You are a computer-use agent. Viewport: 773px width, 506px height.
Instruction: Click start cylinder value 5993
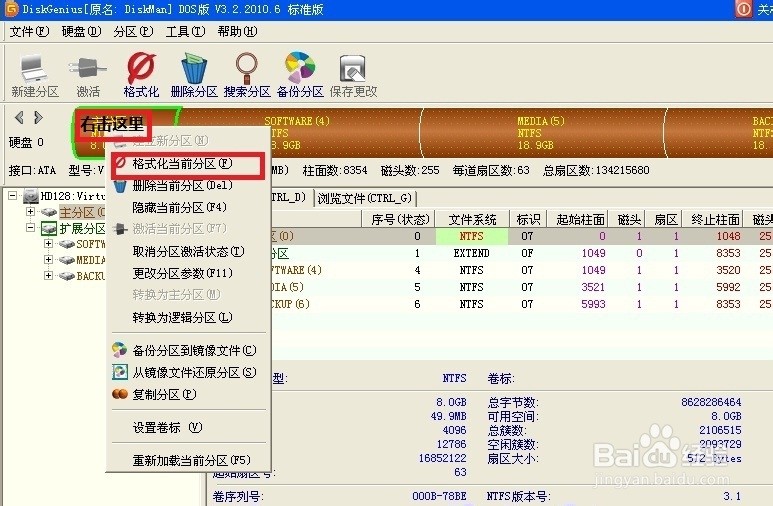(x=593, y=304)
